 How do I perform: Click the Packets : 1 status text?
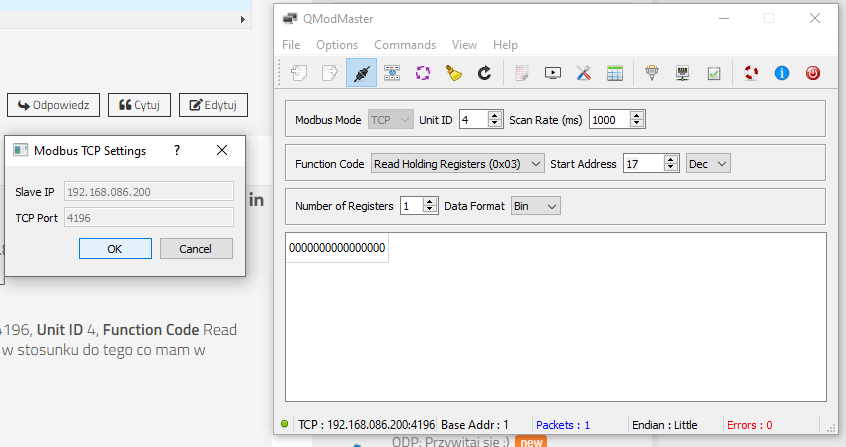(x=563, y=425)
